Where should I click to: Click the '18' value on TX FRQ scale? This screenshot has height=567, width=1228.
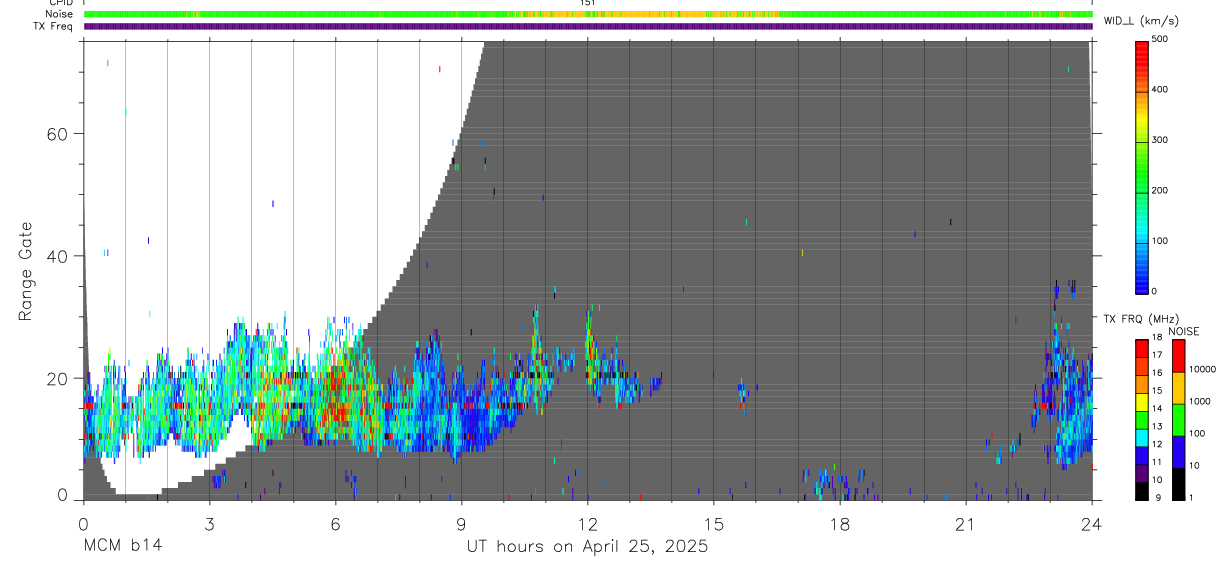(1157, 338)
